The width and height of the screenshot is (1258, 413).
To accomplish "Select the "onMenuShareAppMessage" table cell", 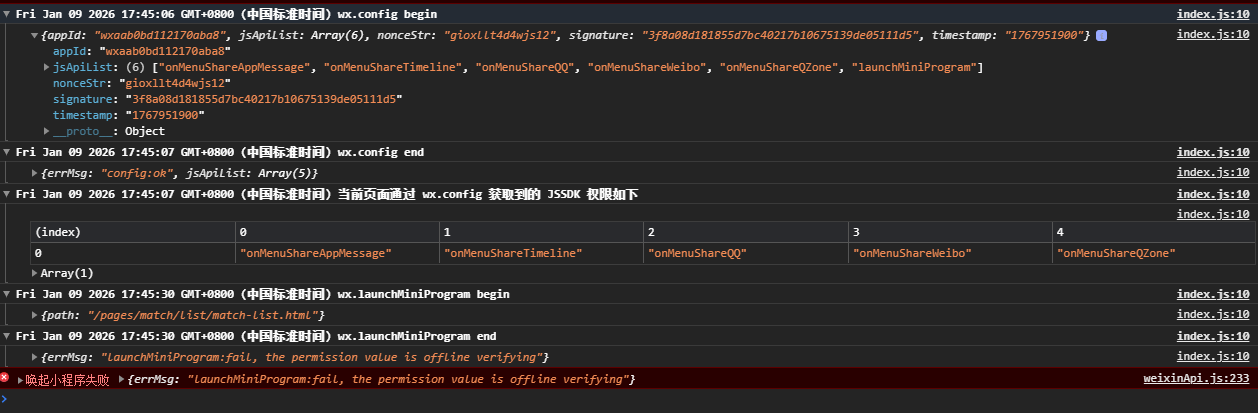I will coord(338,253).
